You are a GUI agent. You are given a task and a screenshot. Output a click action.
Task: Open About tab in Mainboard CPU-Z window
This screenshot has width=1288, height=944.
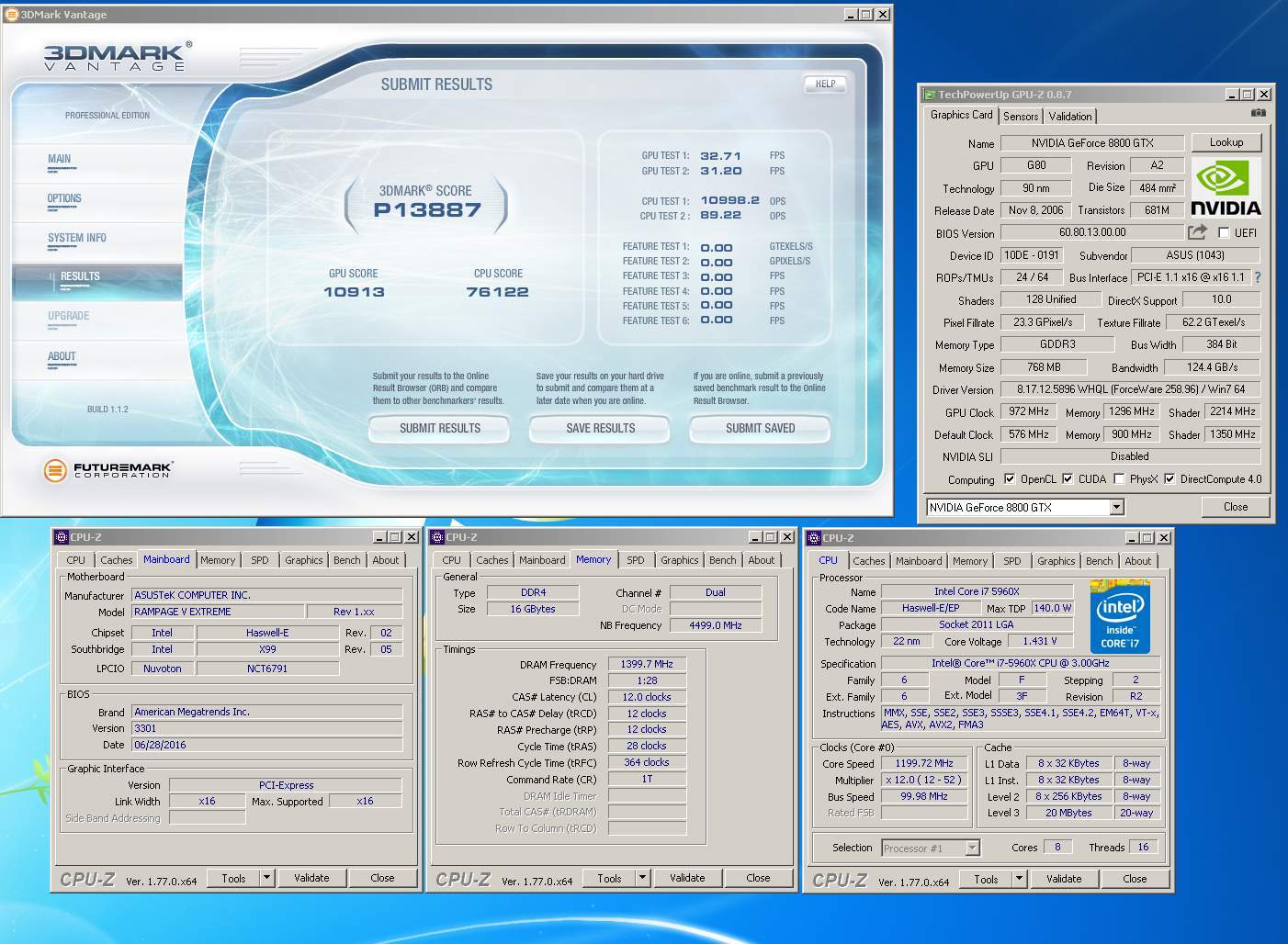click(x=386, y=560)
